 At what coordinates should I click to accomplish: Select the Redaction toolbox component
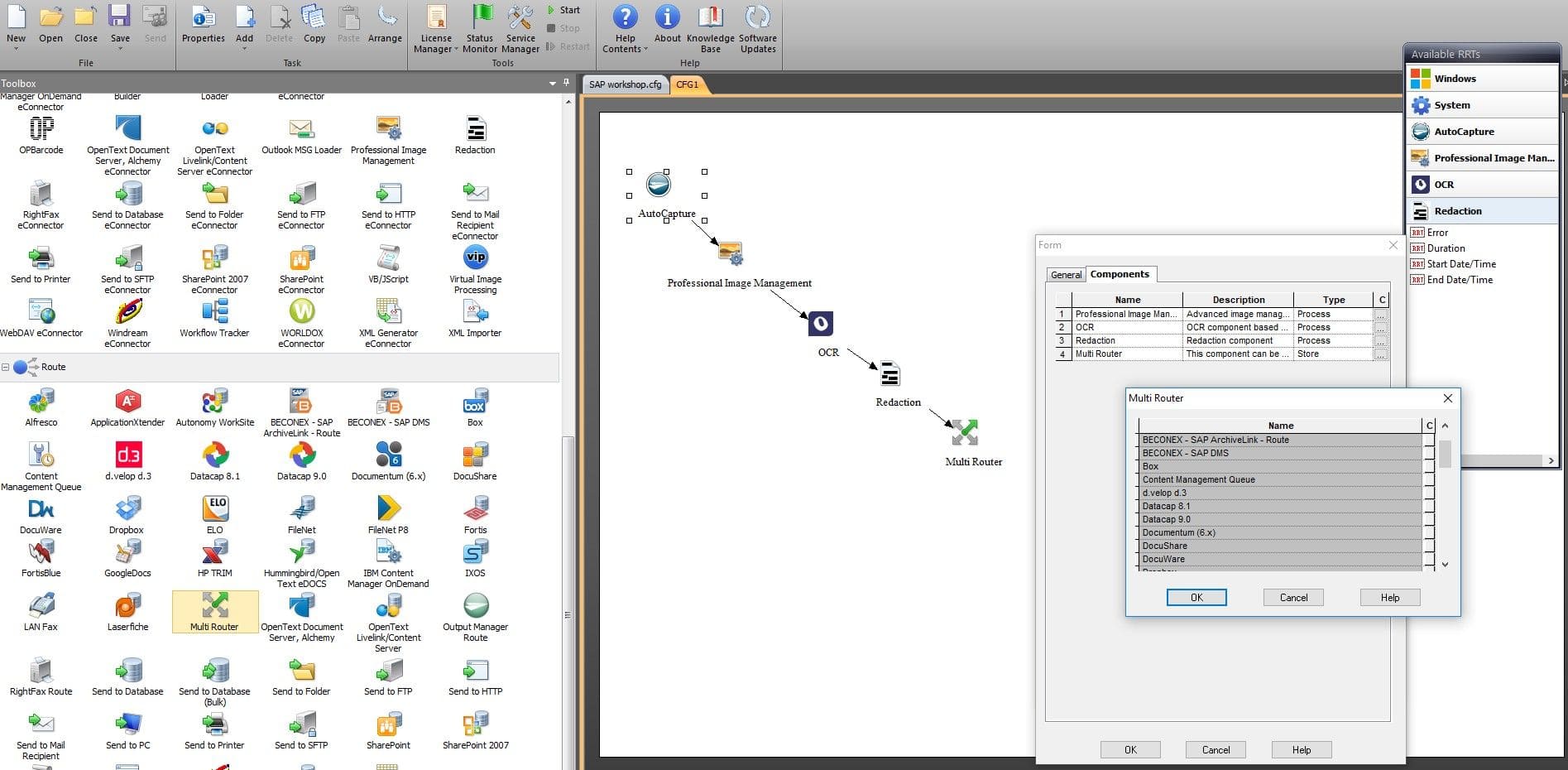coord(475,135)
